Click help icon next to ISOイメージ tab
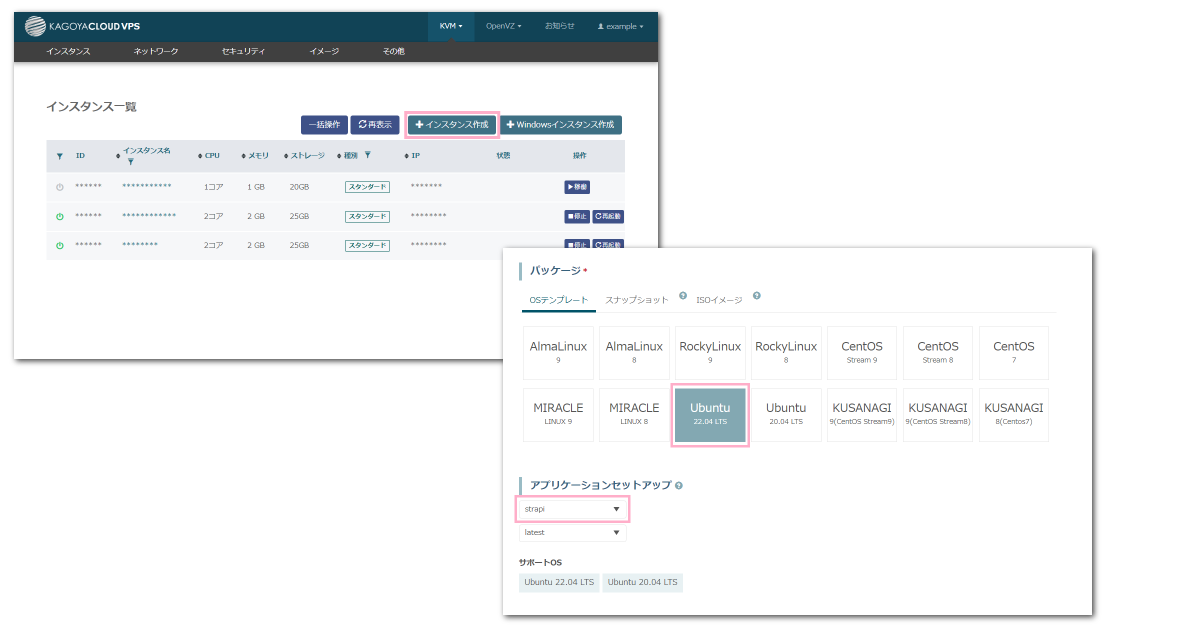The height and width of the screenshot is (630, 1200). pos(757,296)
